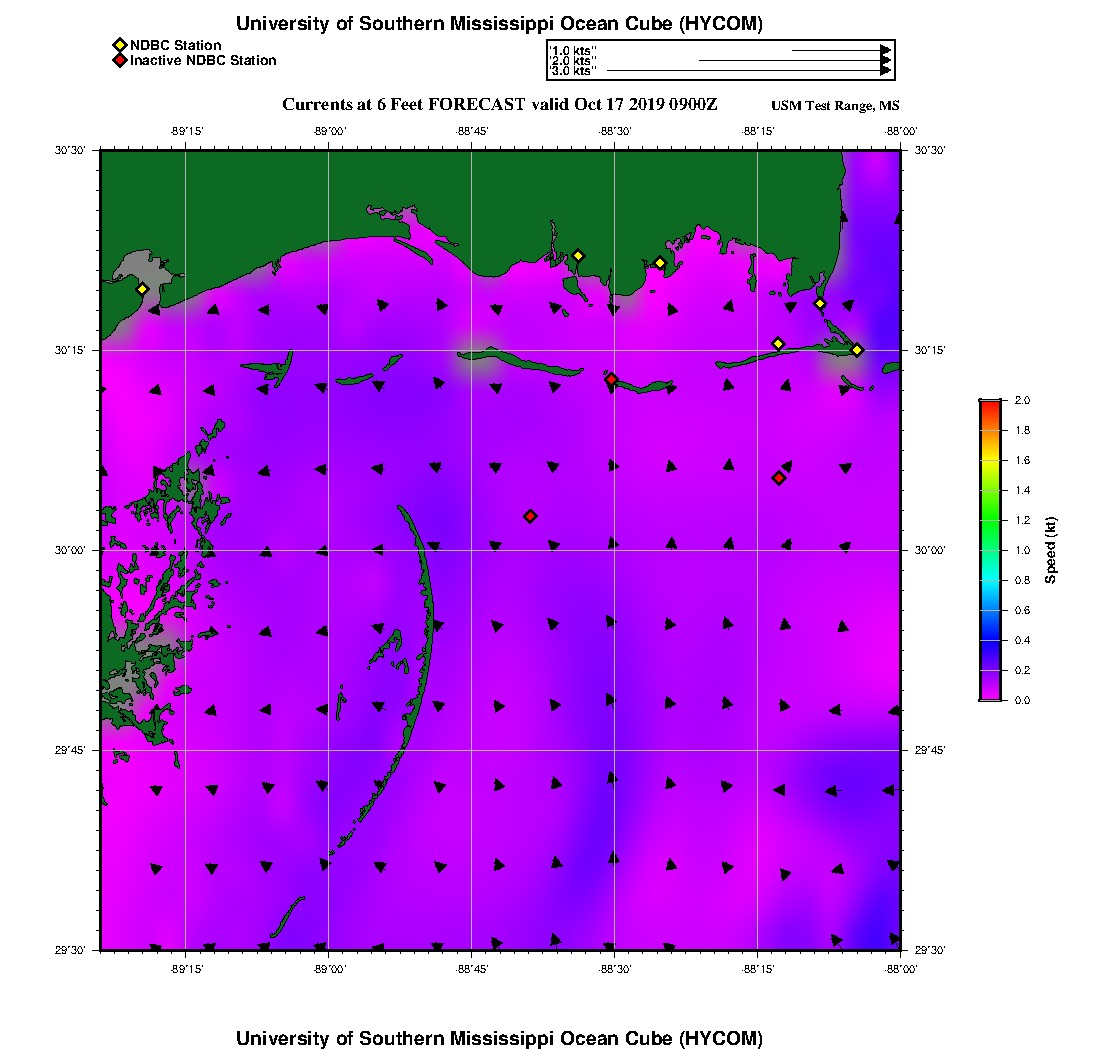Image resolution: width=1100 pixels, height=1050 pixels.
Task: Select the yellow coastal station marker just east of 88°30'
Action: (x=660, y=264)
